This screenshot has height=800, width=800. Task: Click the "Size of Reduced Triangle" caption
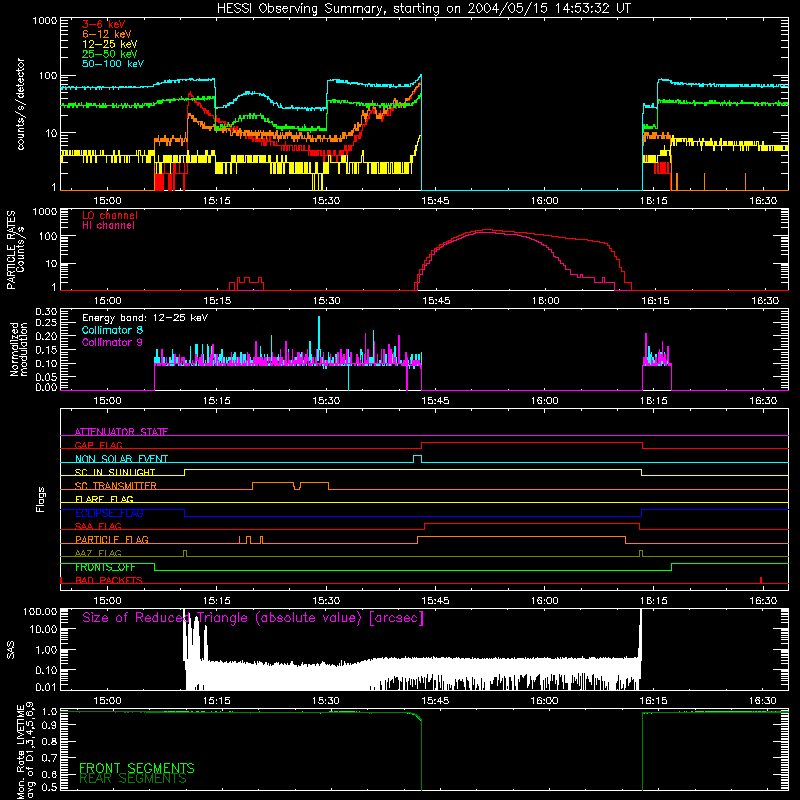pyautogui.click(x=253, y=618)
